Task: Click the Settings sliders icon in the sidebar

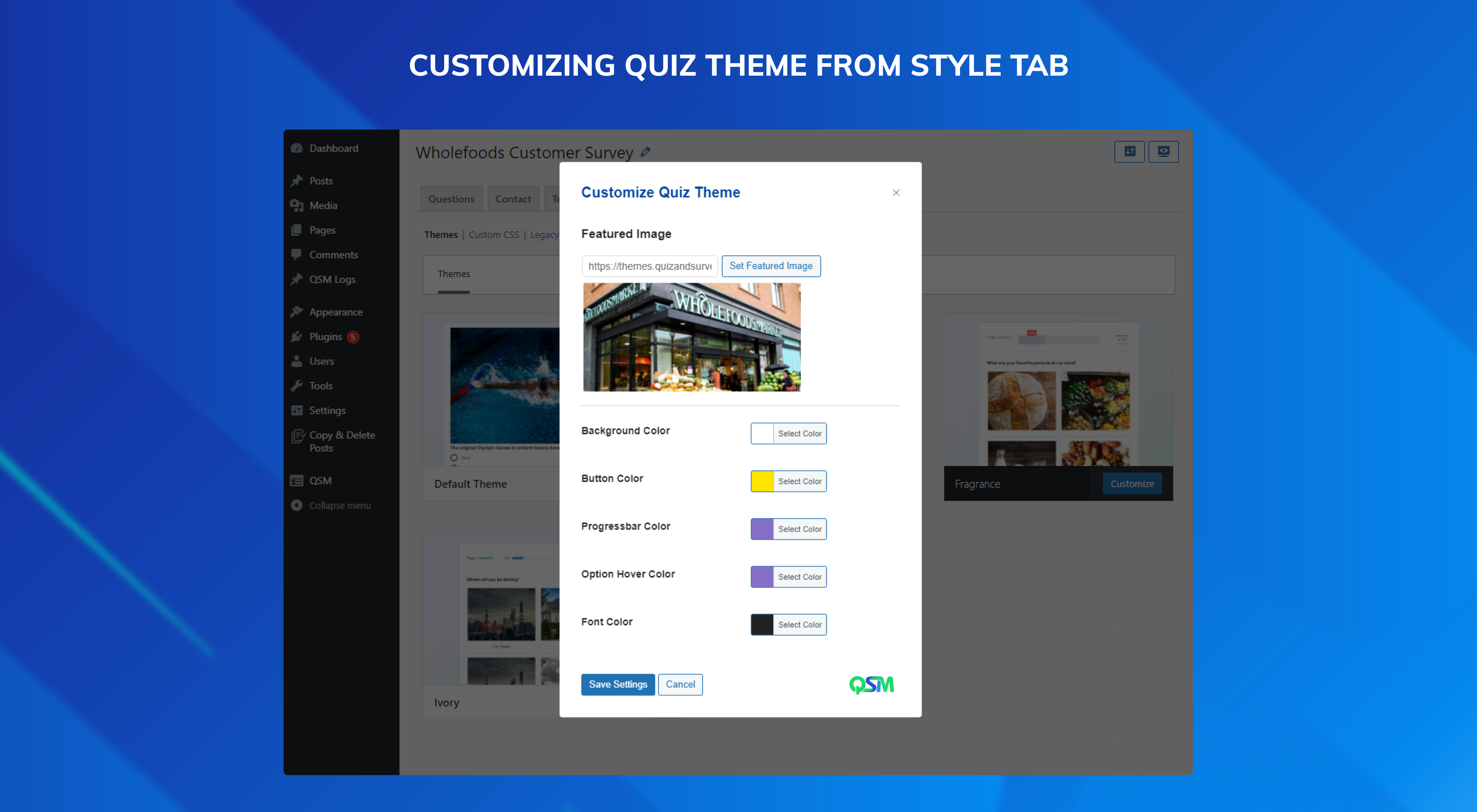Action: 297,411
